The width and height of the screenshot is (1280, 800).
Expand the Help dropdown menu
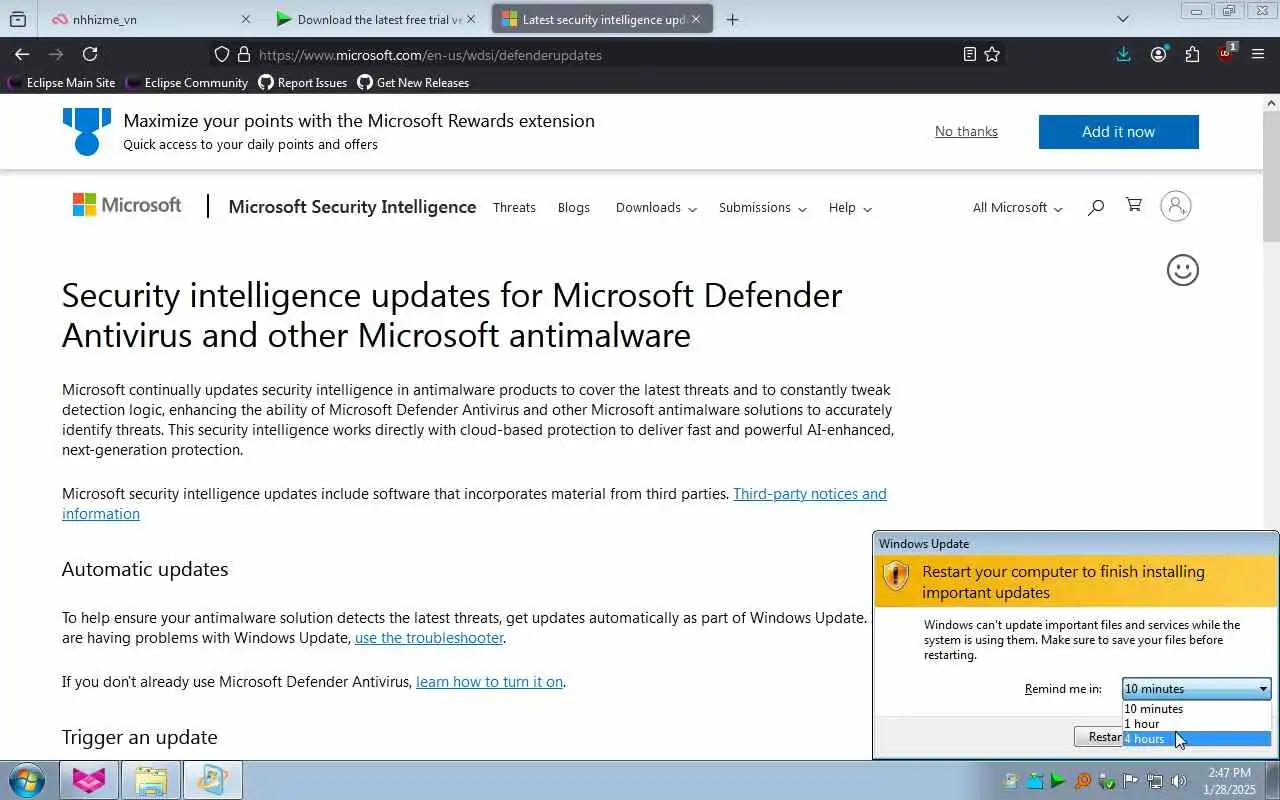(x=850, y=207)
